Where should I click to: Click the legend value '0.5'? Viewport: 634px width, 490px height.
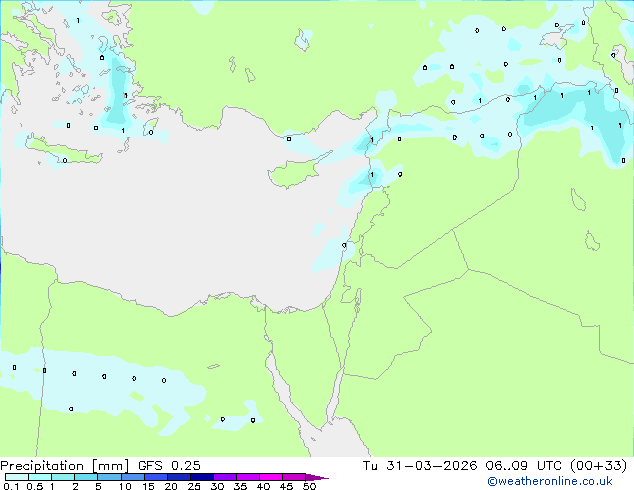[35, 486]
